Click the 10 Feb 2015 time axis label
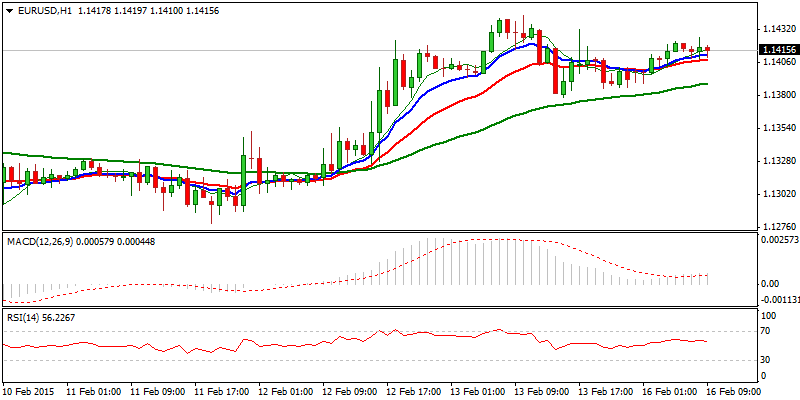The width and height of the screenshot is (800, 400). [27, 391]
